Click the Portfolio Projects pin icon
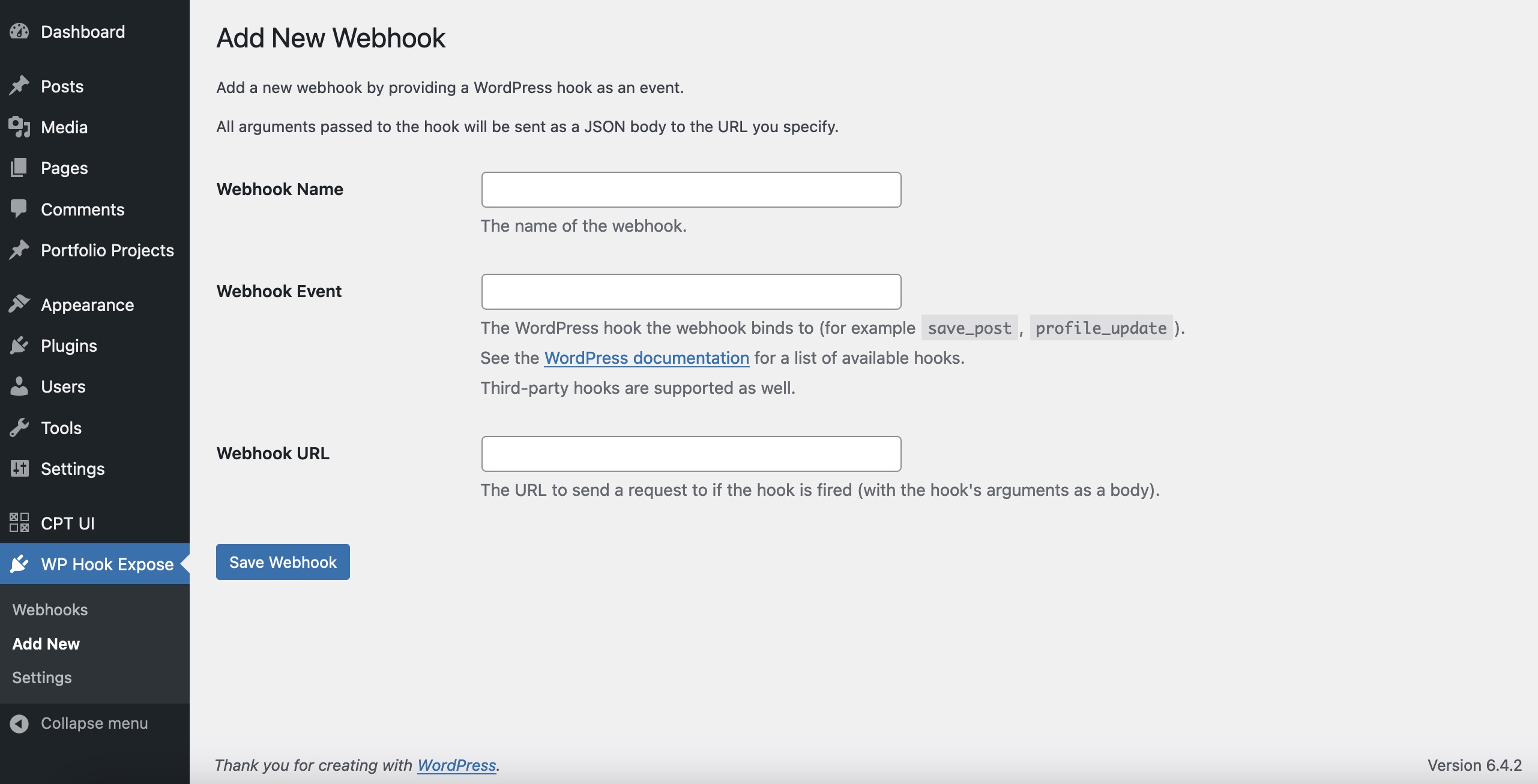Viewport: 1538px width, 784px height. click(x=19, y=250)
